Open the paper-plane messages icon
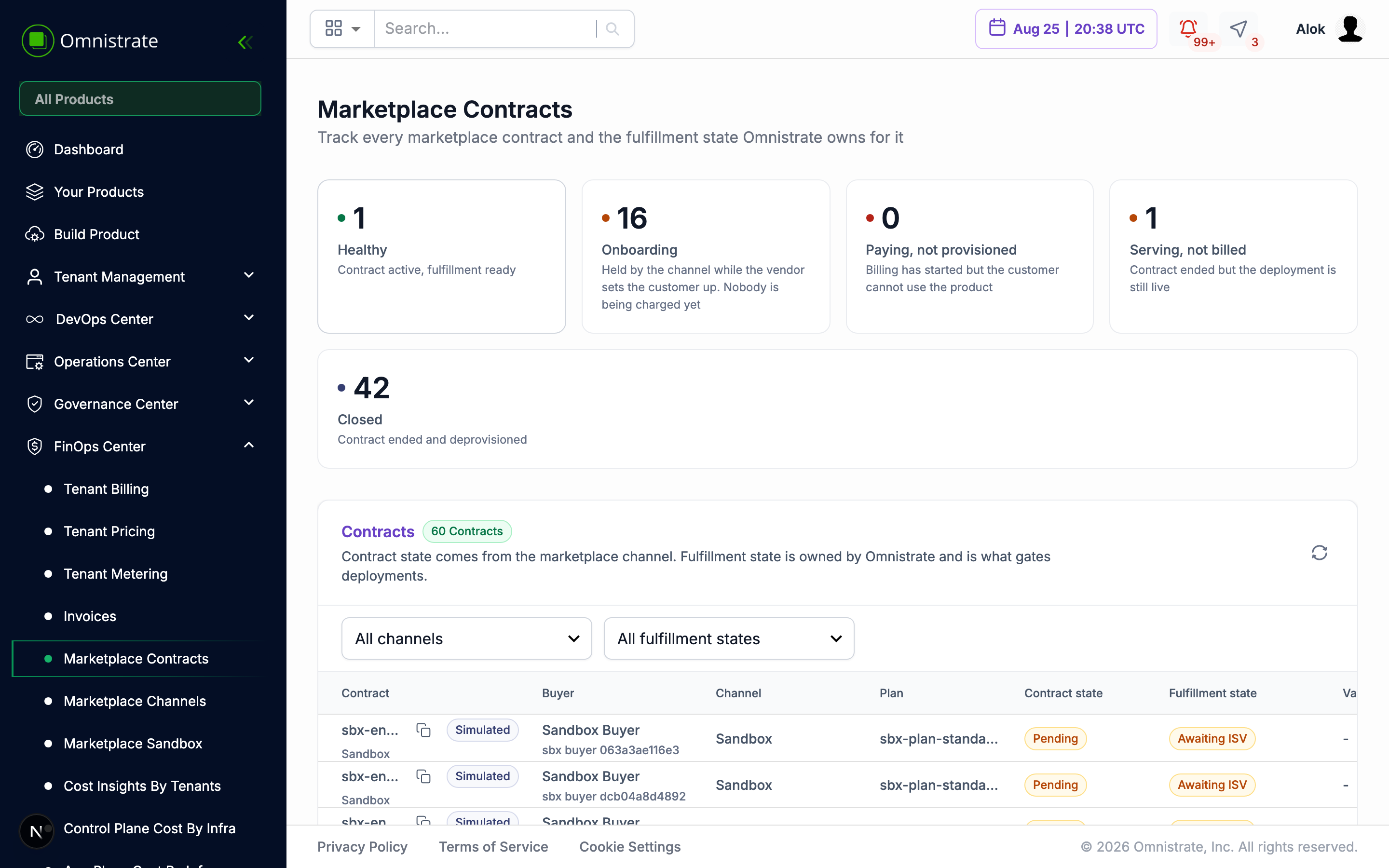Screen dimensions: 1389x868 (1239, 28)
